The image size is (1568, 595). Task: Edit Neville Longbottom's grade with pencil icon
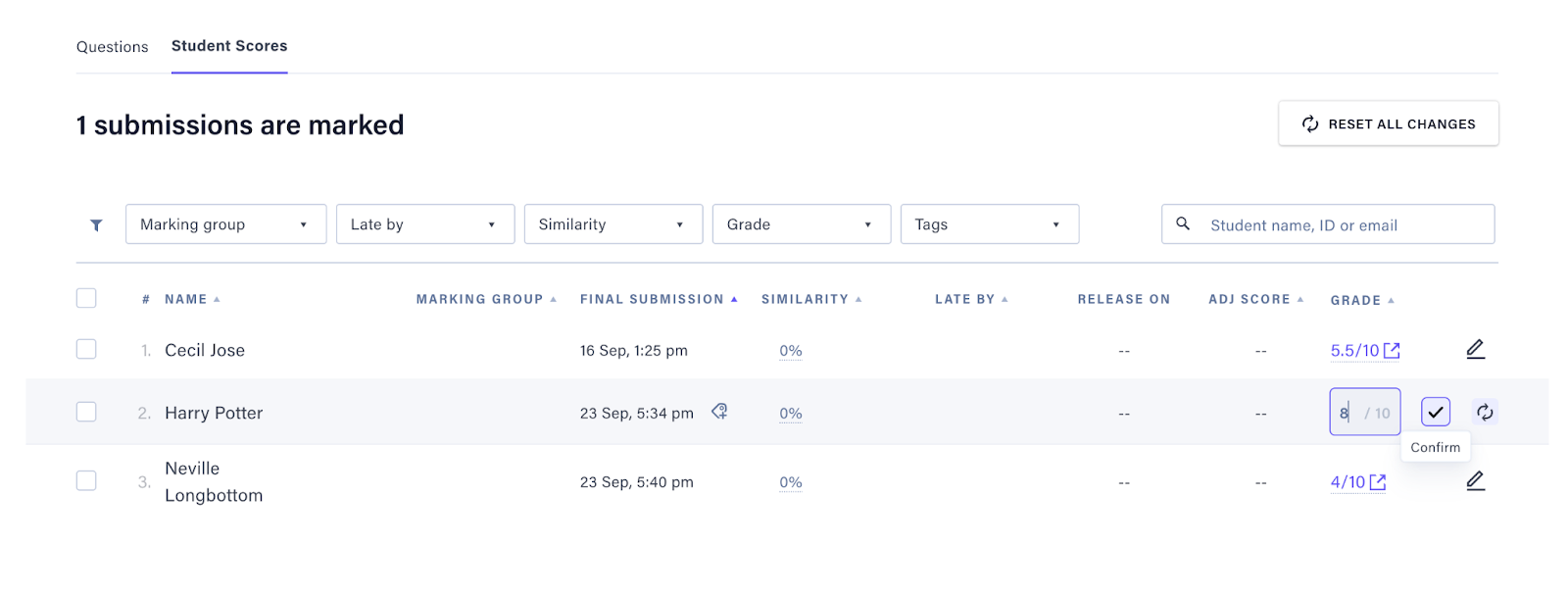(x=1475, y=480)
